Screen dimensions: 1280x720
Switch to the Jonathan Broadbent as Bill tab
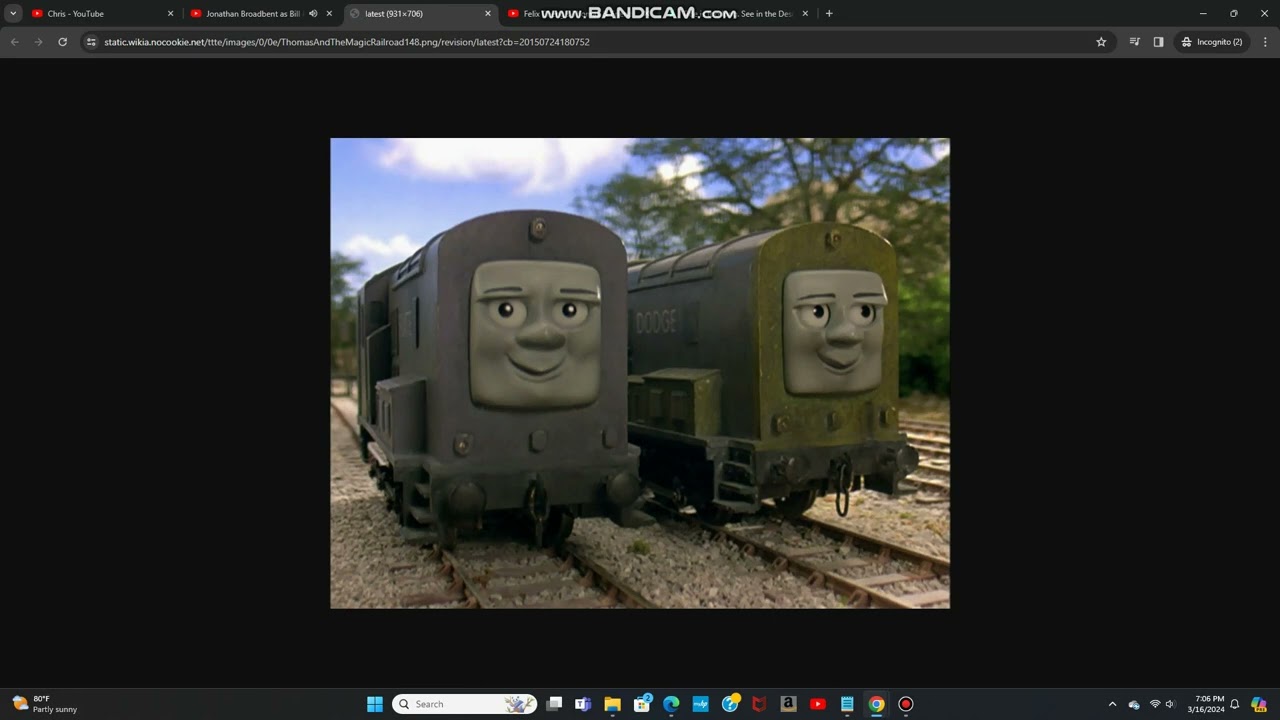tap(262, 14)
